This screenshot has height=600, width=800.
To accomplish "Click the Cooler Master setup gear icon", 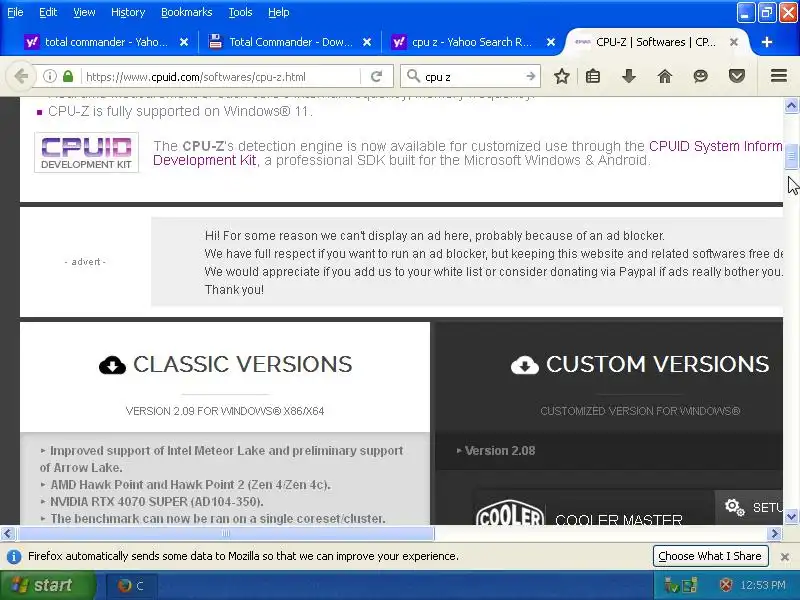I will (x=735, y=507).
